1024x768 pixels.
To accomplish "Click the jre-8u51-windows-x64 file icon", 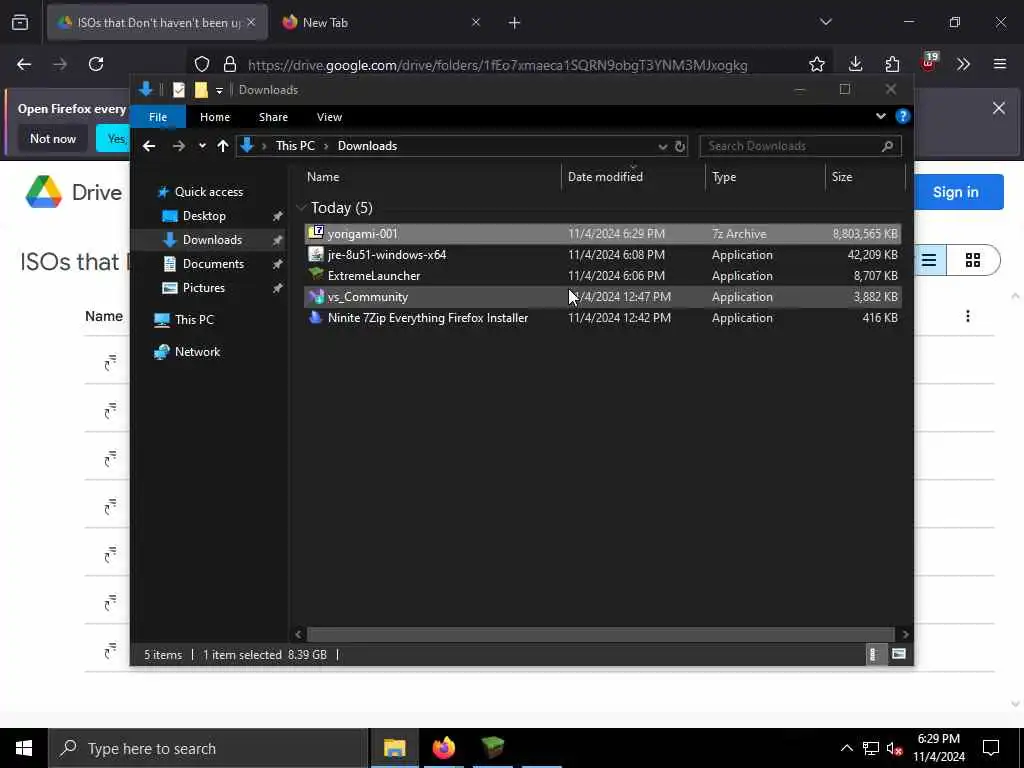I will pyautogui.click(x=316, y=254).
